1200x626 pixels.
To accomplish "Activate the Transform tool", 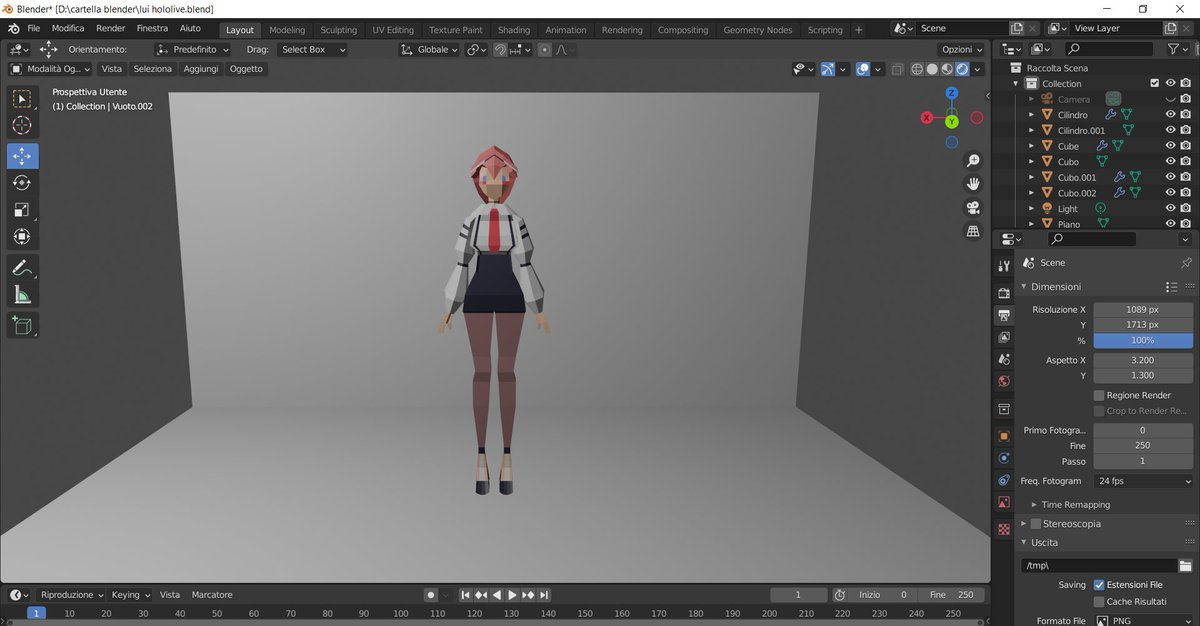I will tap(22, 237).
